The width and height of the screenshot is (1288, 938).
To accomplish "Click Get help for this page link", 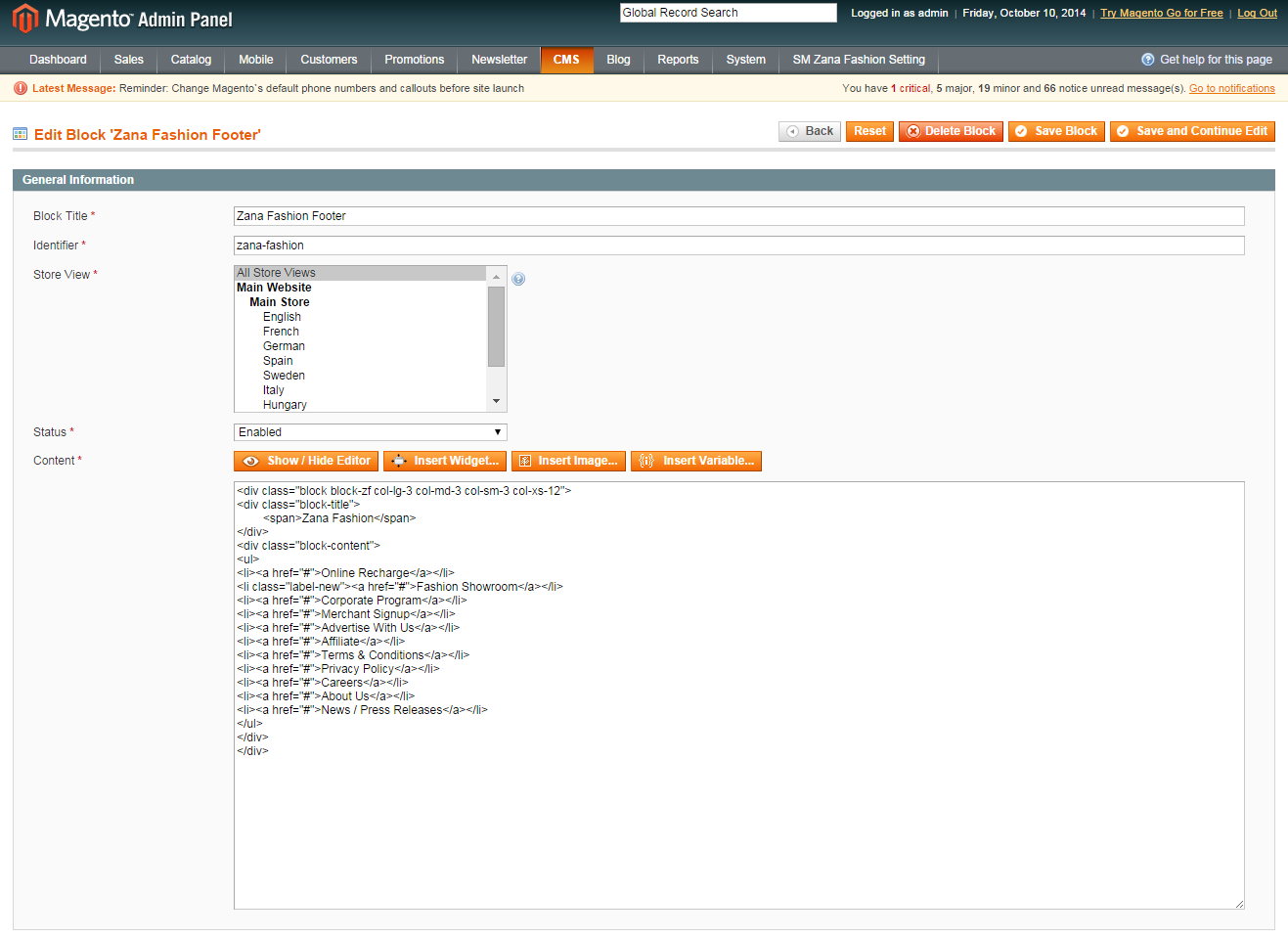I will pyautogui.click(x=1216, y=60).
